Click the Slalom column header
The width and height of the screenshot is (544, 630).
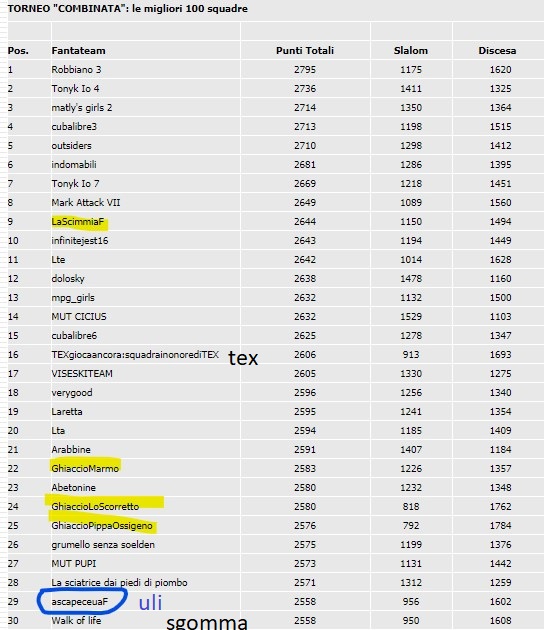411,51
